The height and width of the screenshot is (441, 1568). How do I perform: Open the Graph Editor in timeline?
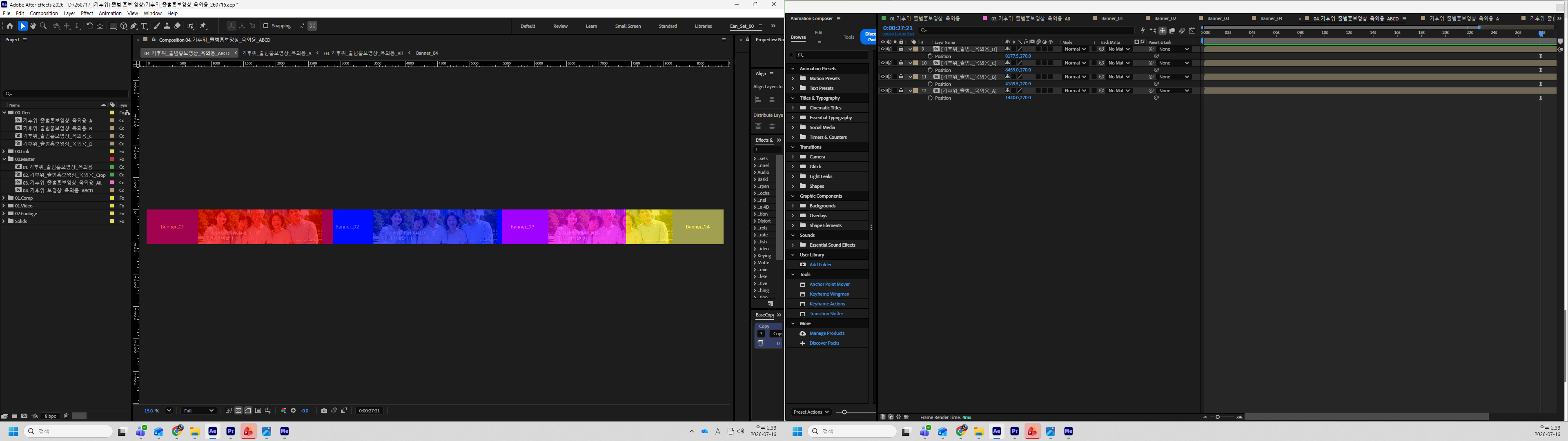coord(1192,31)
